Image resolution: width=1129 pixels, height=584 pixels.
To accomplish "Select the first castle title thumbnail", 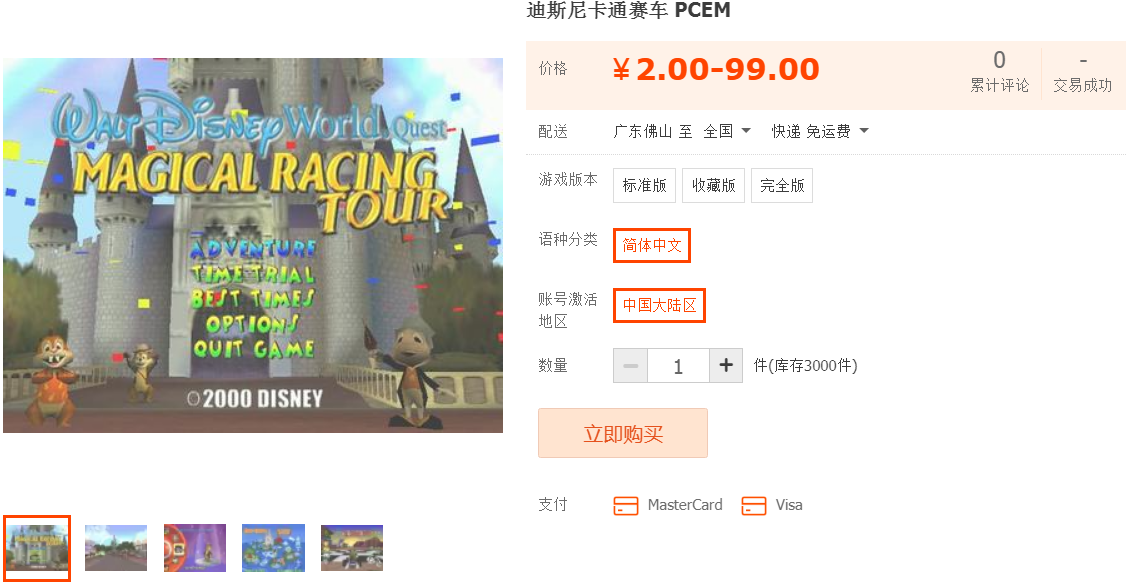I will (x=37, y=548).
